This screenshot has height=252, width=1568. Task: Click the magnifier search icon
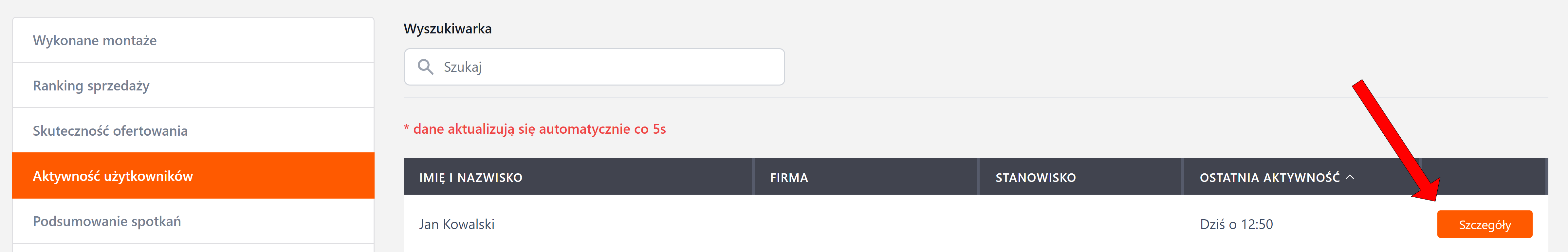pos(425,67)
